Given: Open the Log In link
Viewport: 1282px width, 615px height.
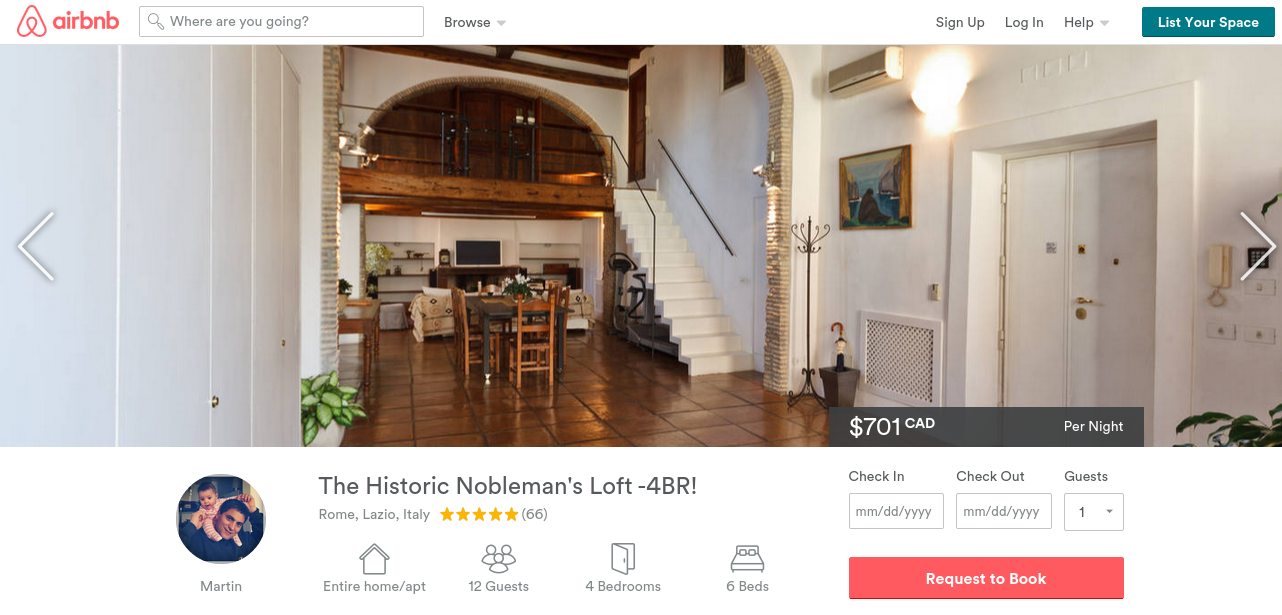Looking at the screenshot, I should pos(1024,22).
